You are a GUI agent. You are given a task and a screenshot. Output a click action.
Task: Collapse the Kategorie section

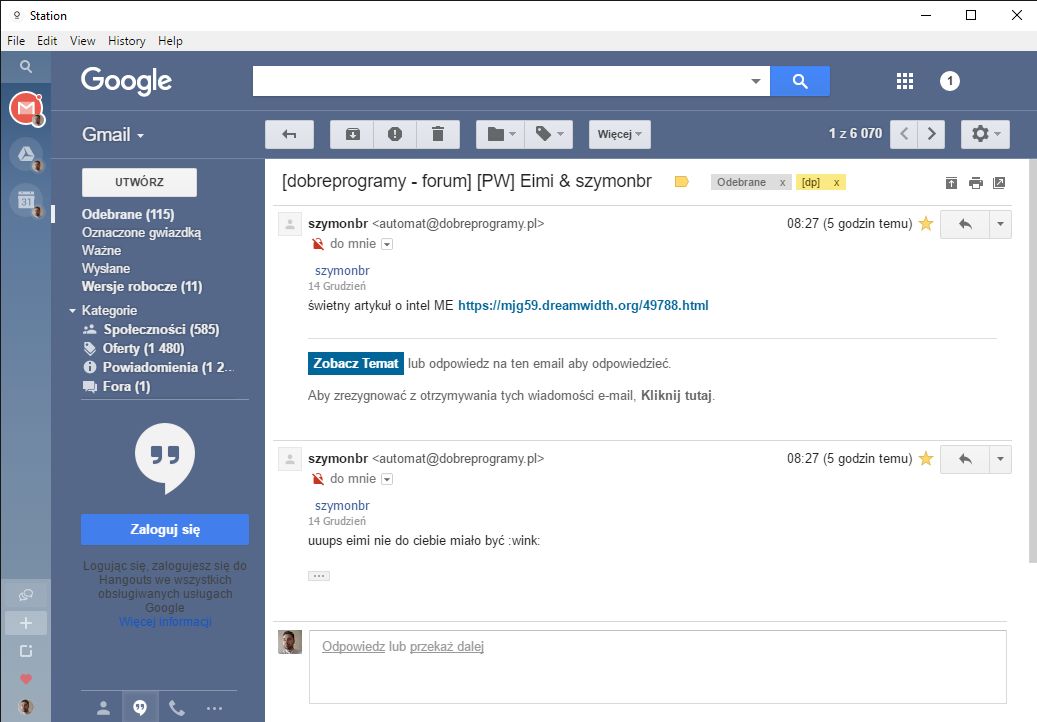point(73,311)
